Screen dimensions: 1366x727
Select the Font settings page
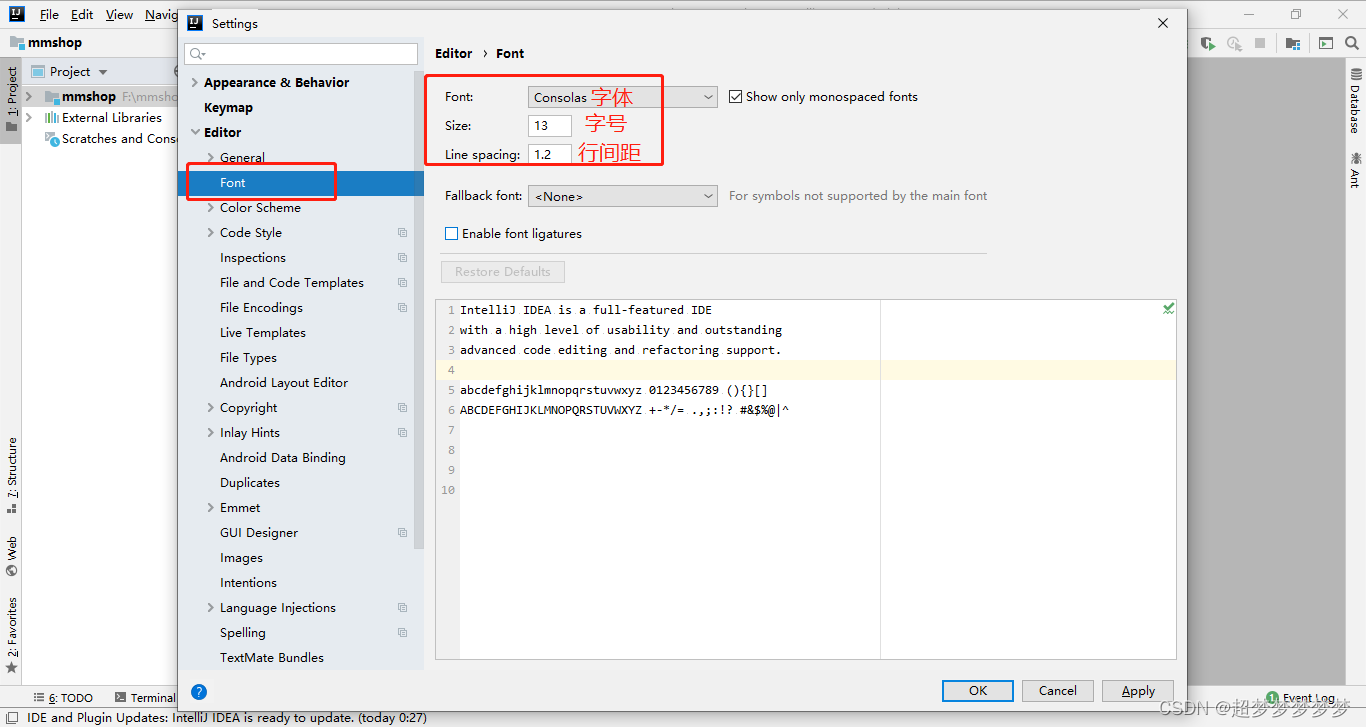300,183
